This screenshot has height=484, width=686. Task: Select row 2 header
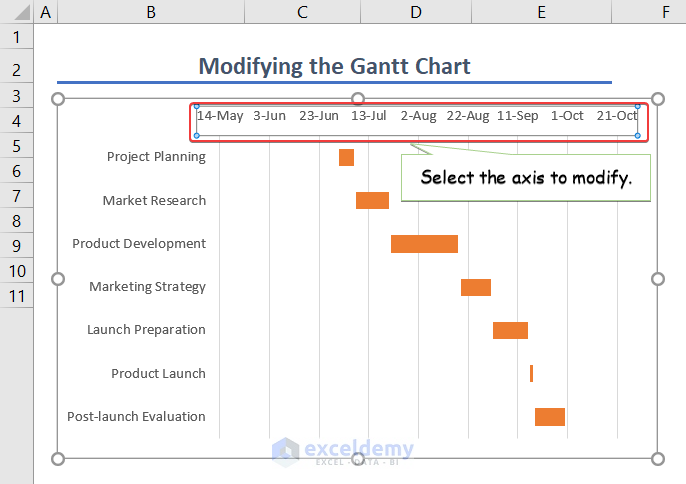[x=17, y=69]
